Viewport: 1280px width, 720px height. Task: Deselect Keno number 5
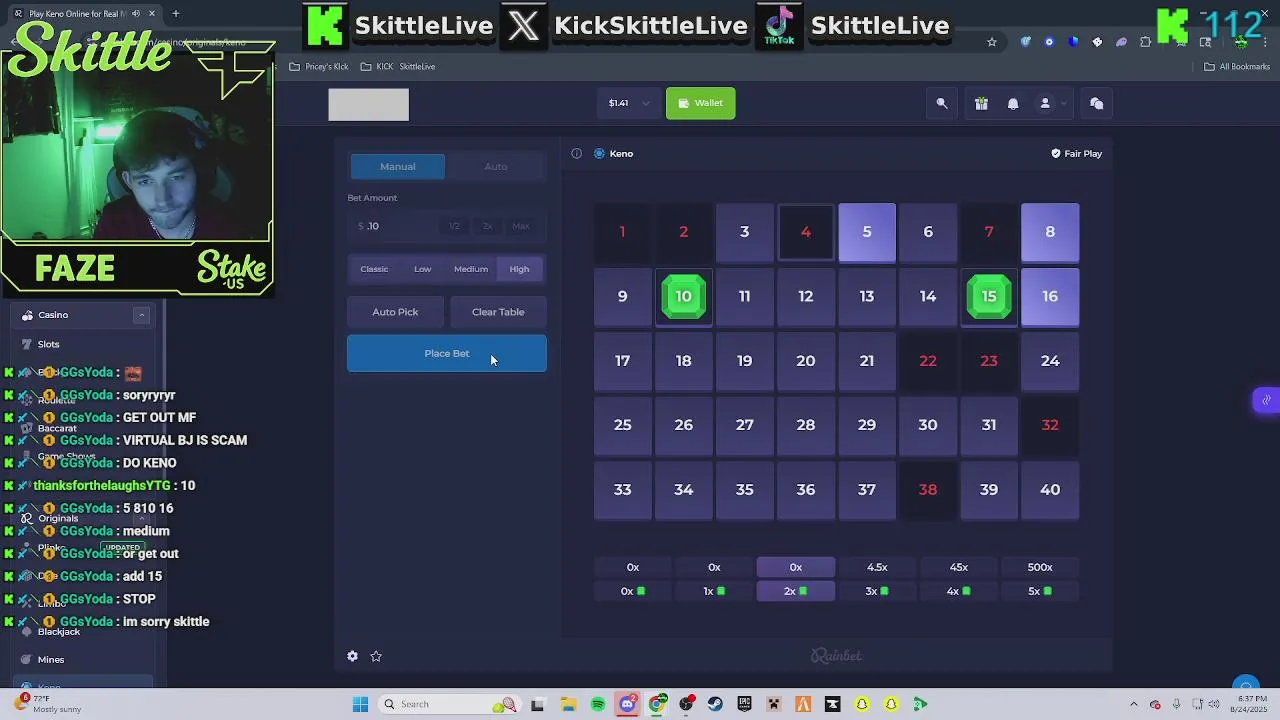coord(867,232)
